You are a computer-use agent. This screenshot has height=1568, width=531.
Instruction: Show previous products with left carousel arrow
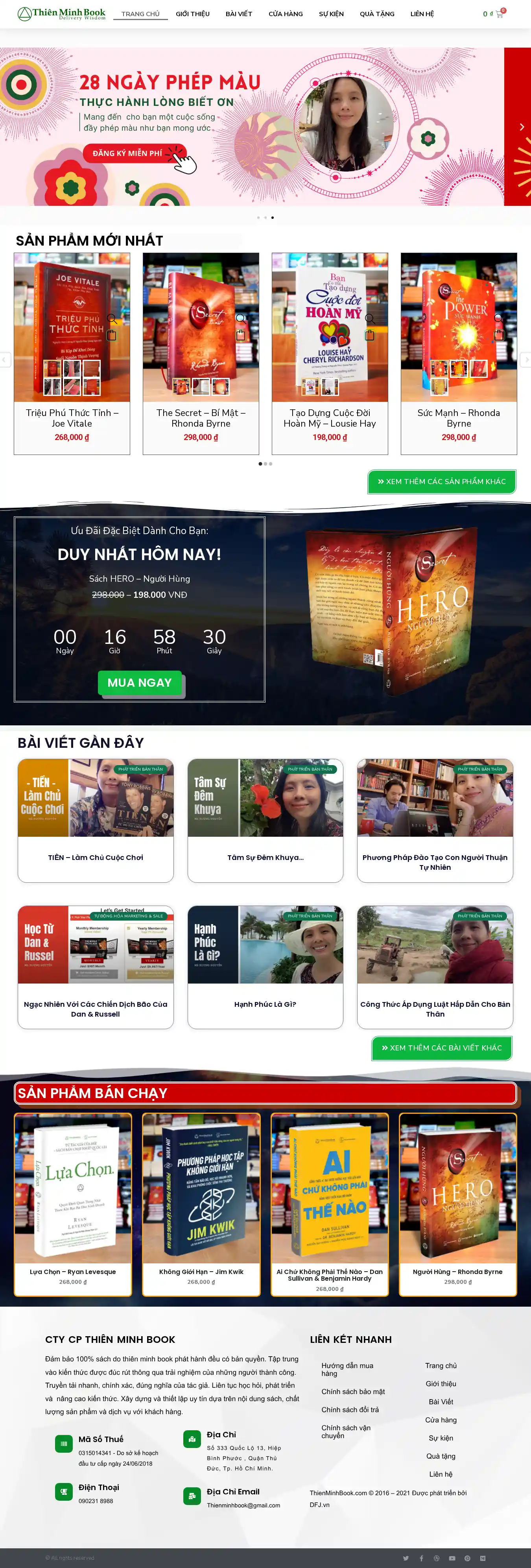click(x=5, y=360)
